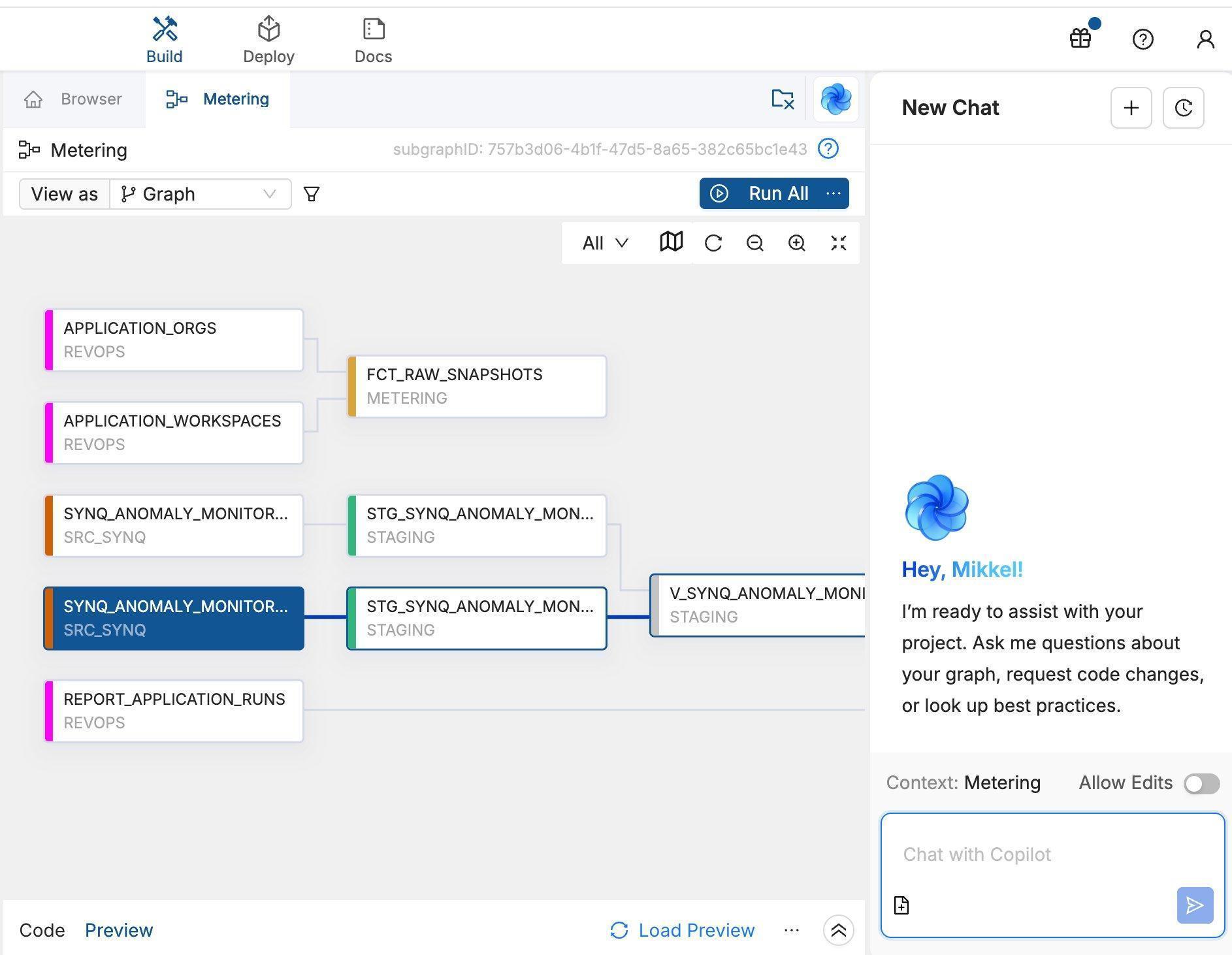Send the chat message
This screenshot has height=955, width=1232.
point(1195,905)
